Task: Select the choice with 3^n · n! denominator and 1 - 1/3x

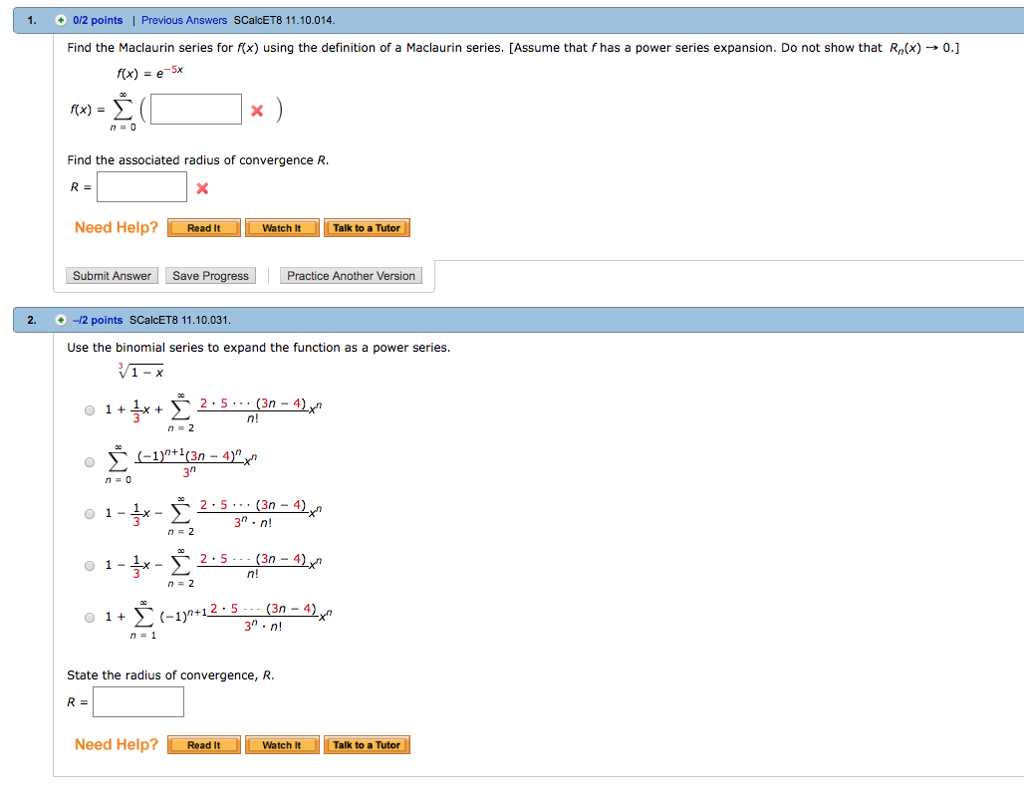Action: click(89, 513)
